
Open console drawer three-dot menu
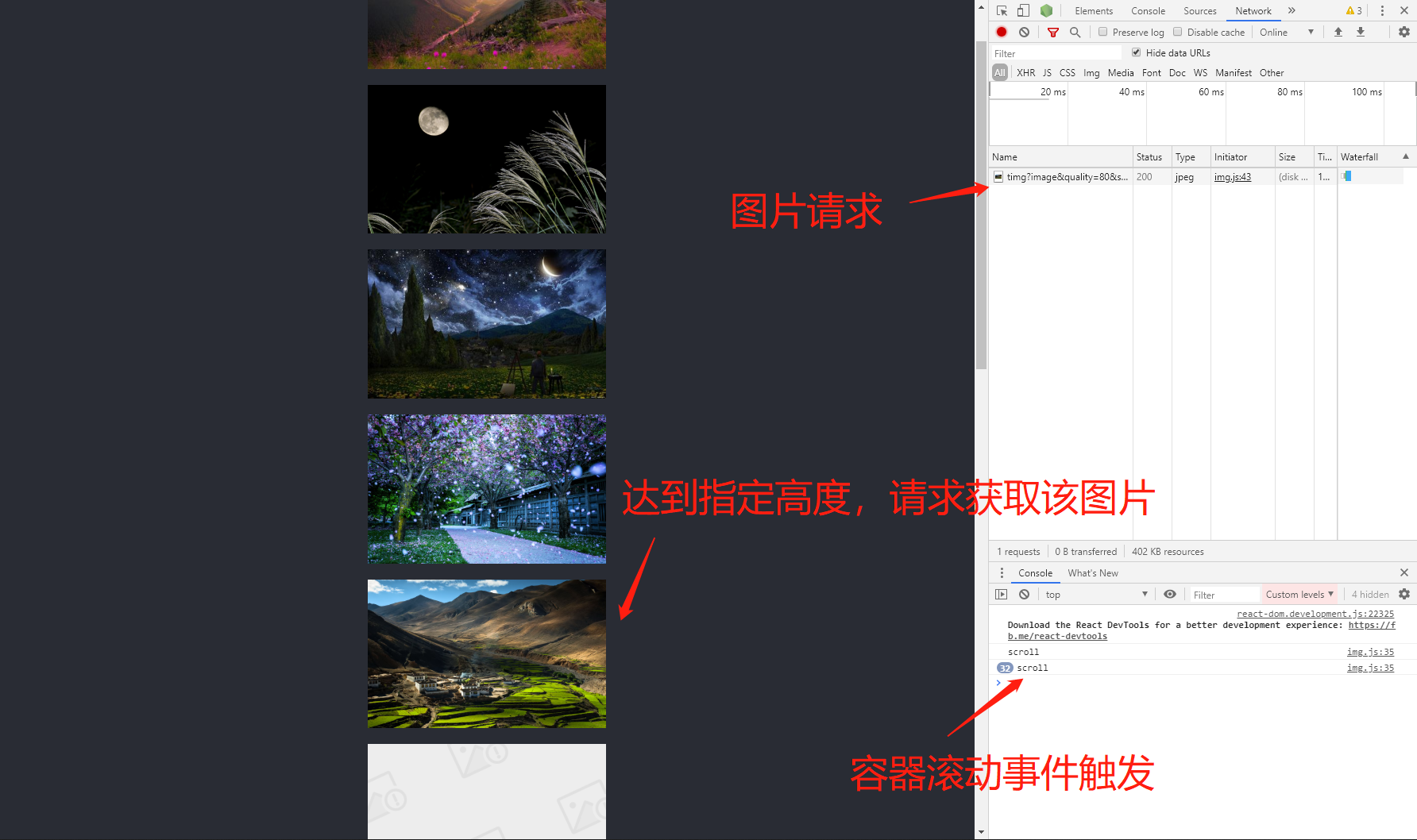(x=1002, y=572)
